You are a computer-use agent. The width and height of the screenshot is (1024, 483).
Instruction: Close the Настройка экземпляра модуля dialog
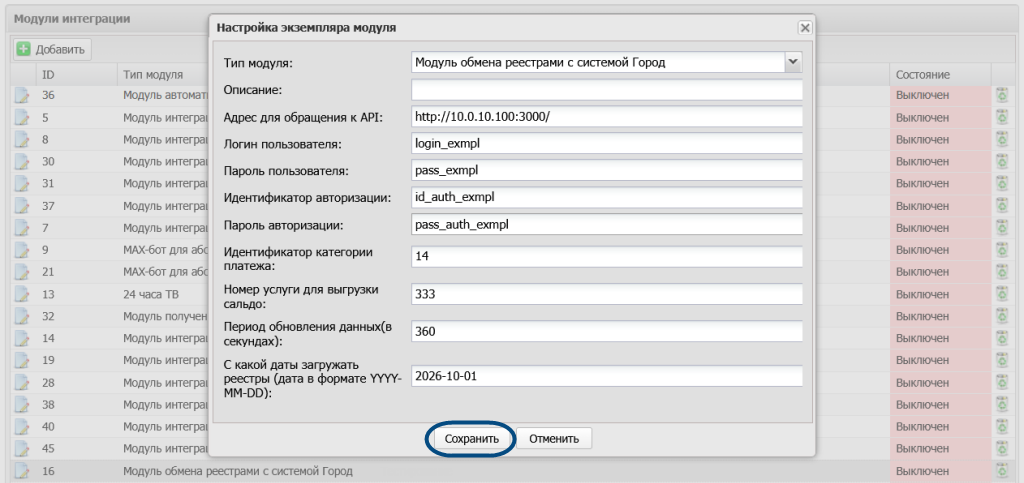(x=805, y=27)
